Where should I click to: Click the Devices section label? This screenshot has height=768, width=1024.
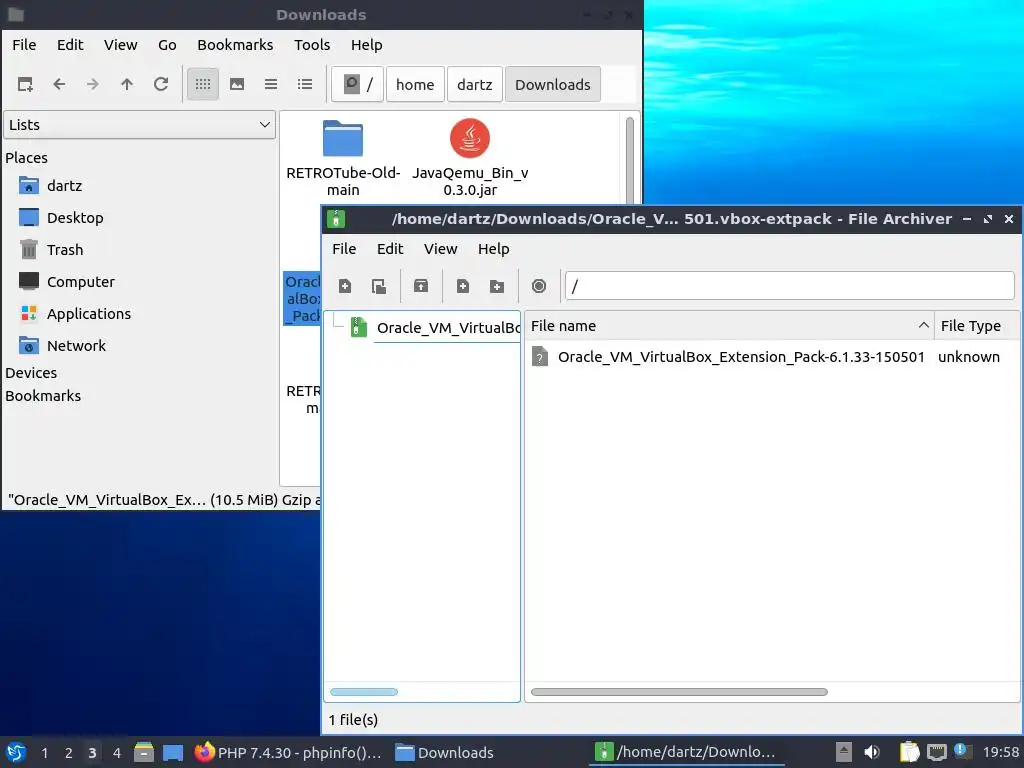(31, 373)
